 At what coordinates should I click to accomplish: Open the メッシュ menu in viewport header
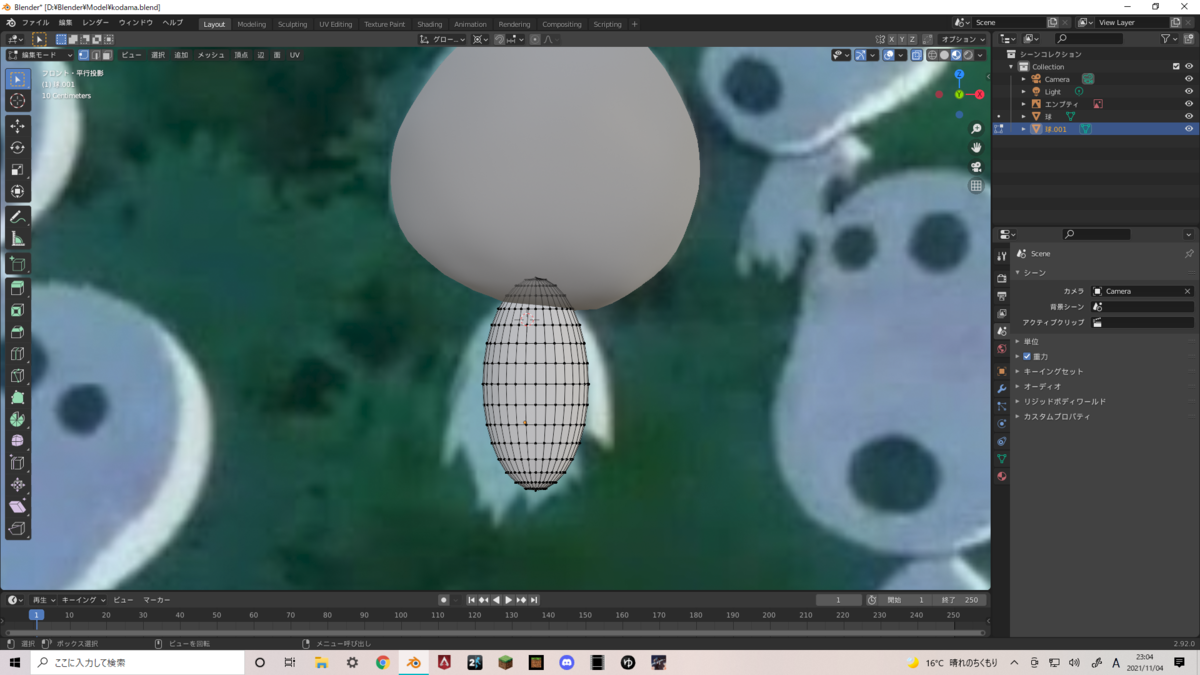point(211,55)
